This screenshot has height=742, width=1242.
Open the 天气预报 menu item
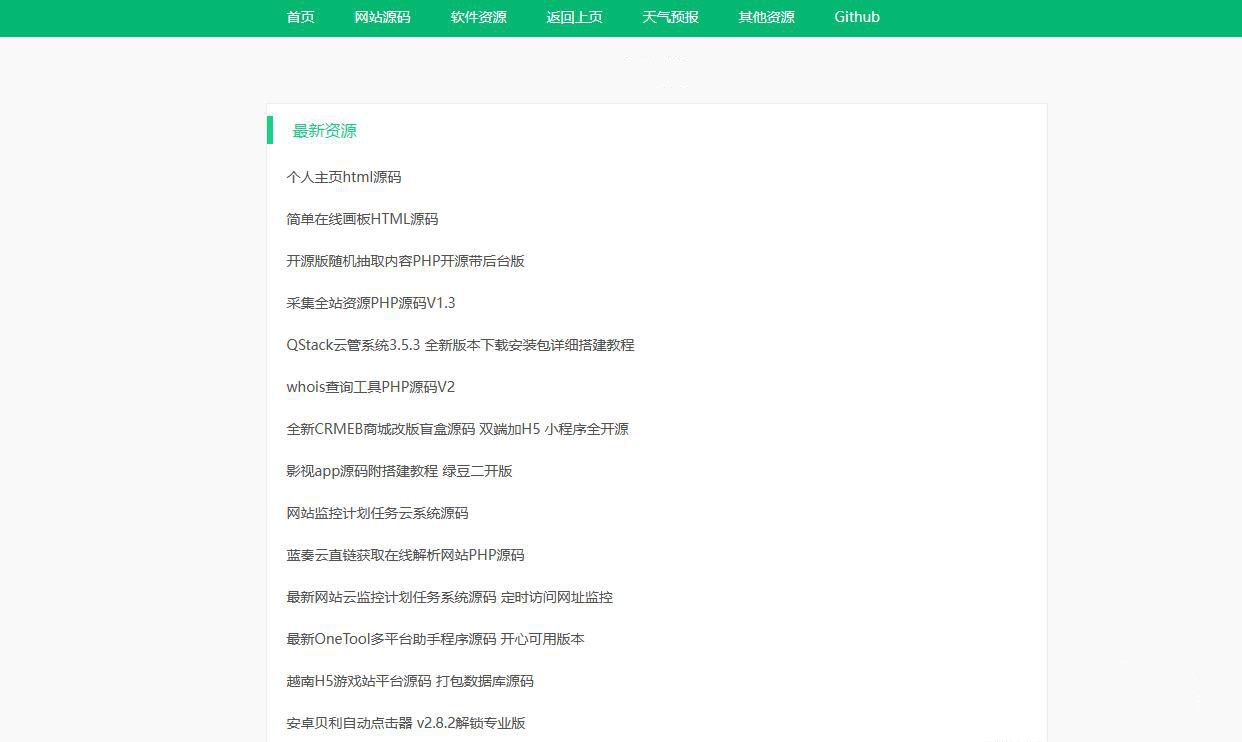click(x=670, y=17)
